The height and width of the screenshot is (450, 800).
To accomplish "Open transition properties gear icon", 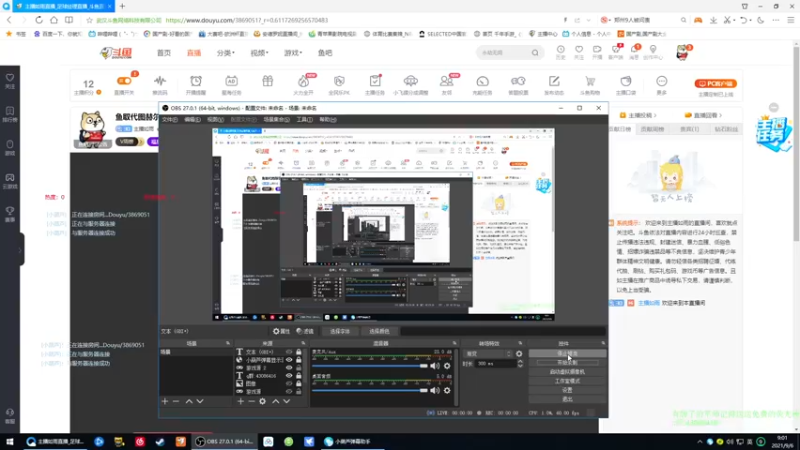I will coord(519,354).
